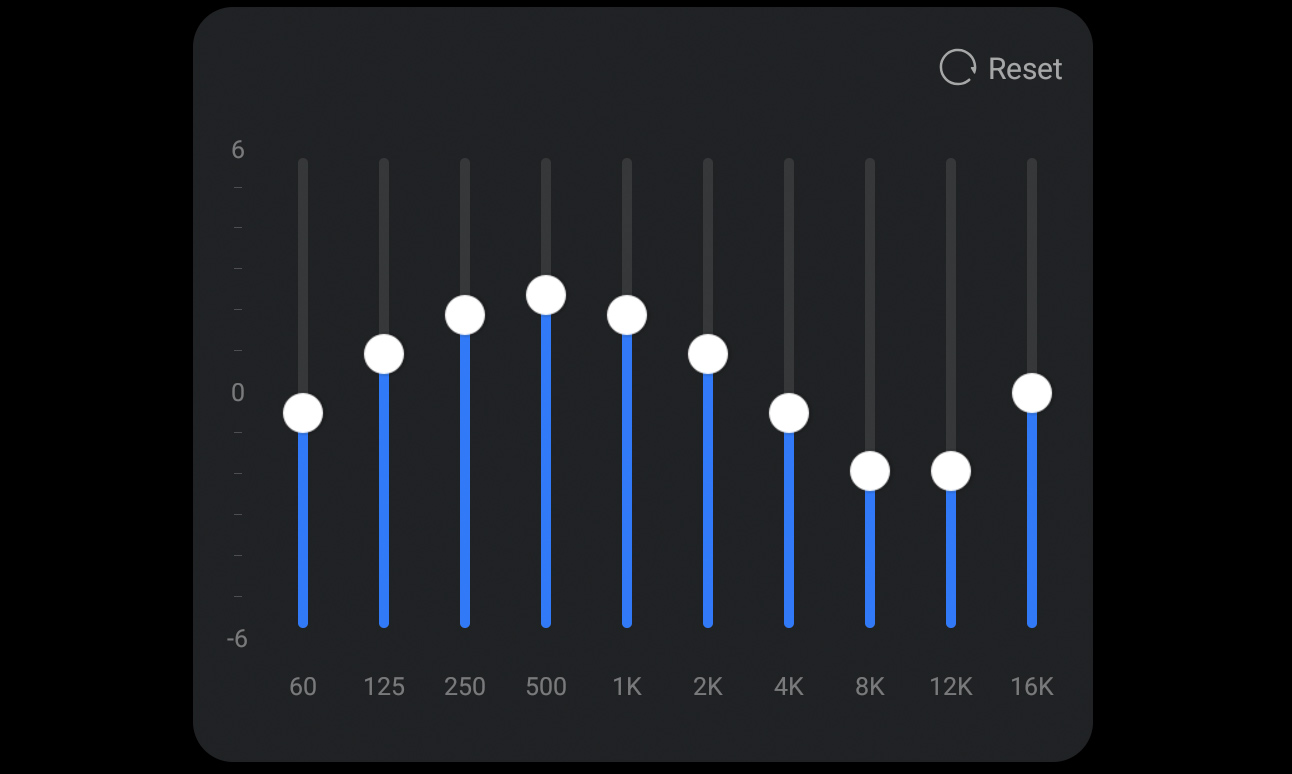1292x774 pixels.
Task: Click the 8K slider thumb
Action: [x=870, y=471]
